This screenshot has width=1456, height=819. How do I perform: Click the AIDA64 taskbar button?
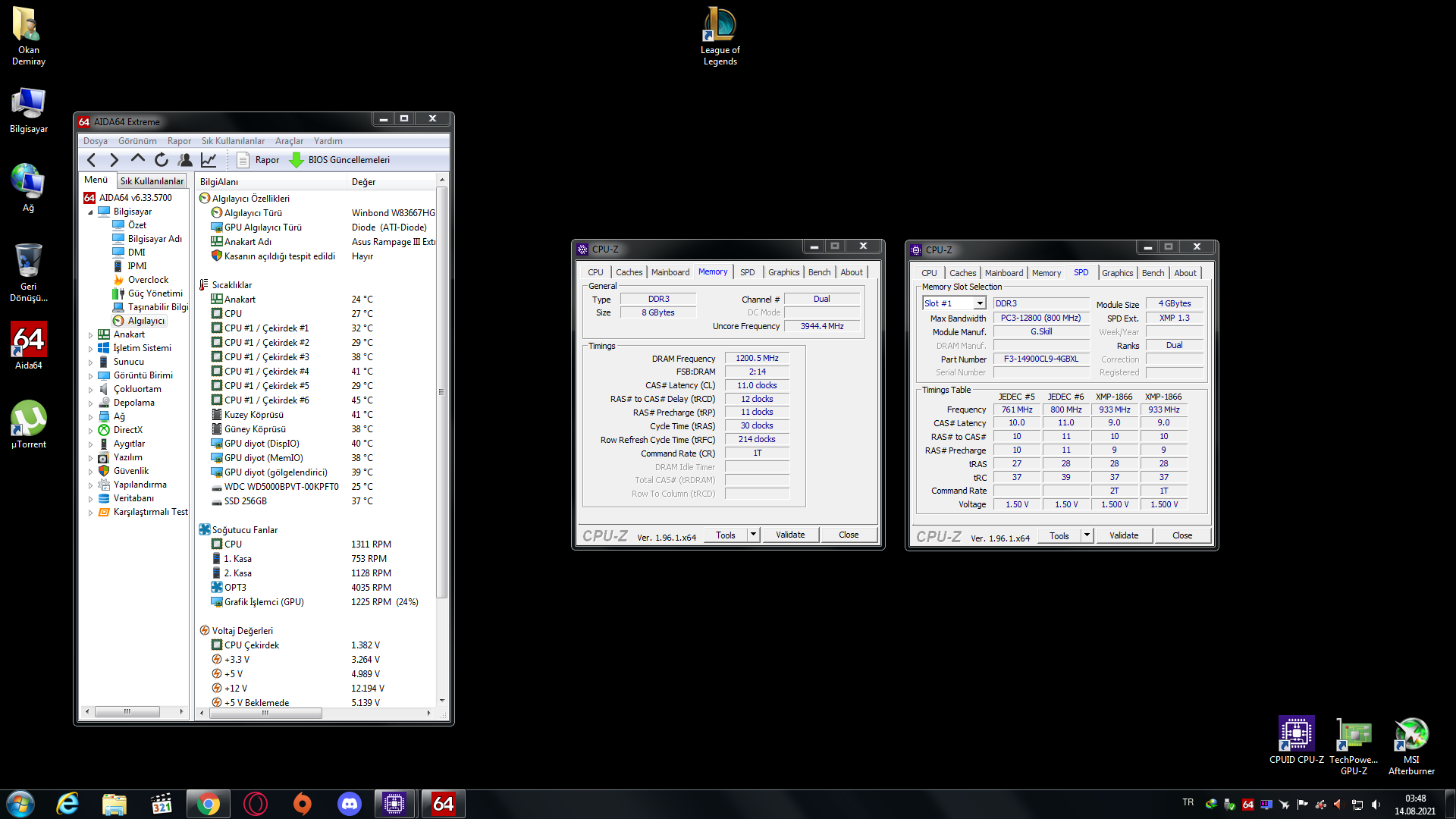pyautogui.click(x=443, y=804)
